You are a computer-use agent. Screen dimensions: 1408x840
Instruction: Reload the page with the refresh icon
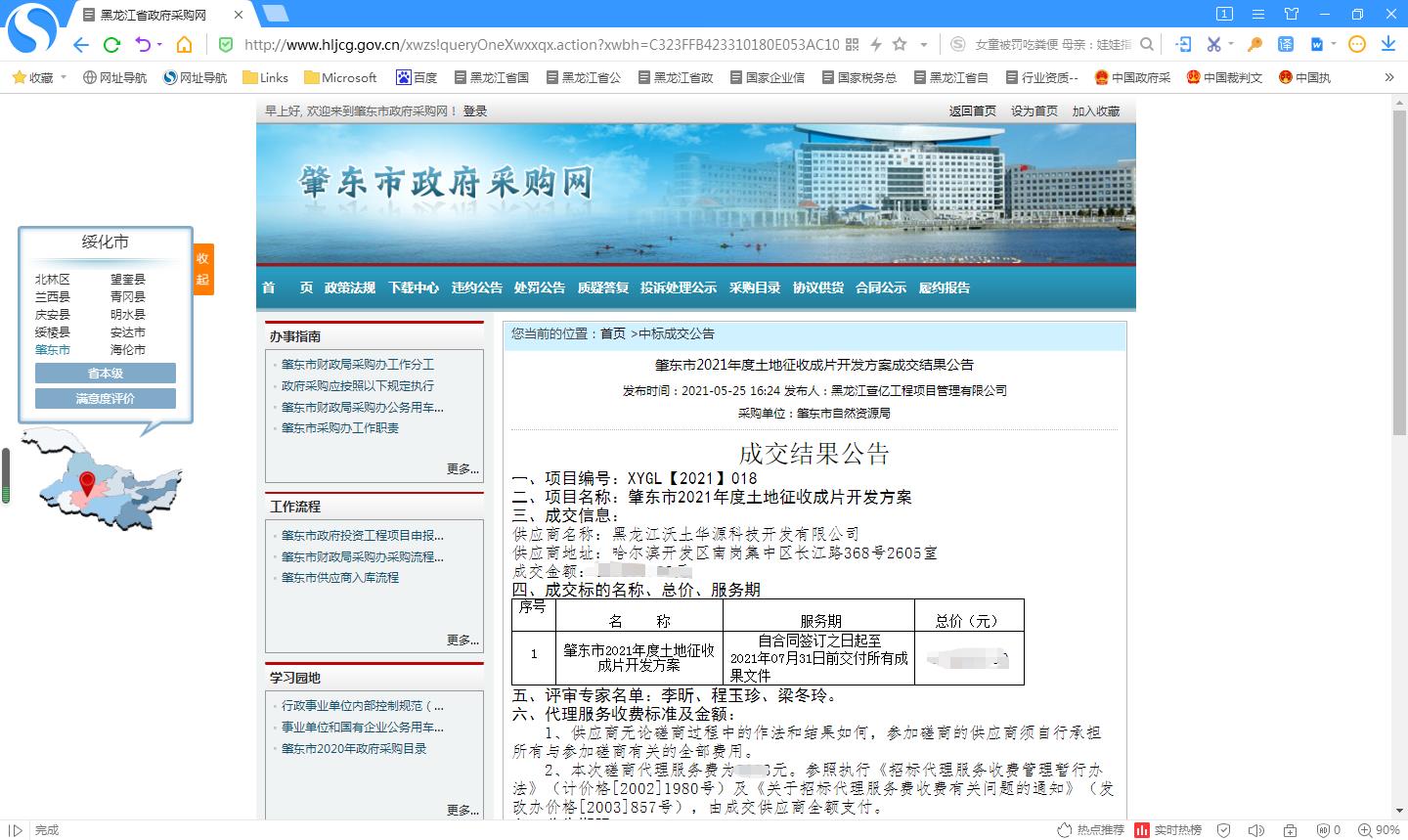pos(111,44)
